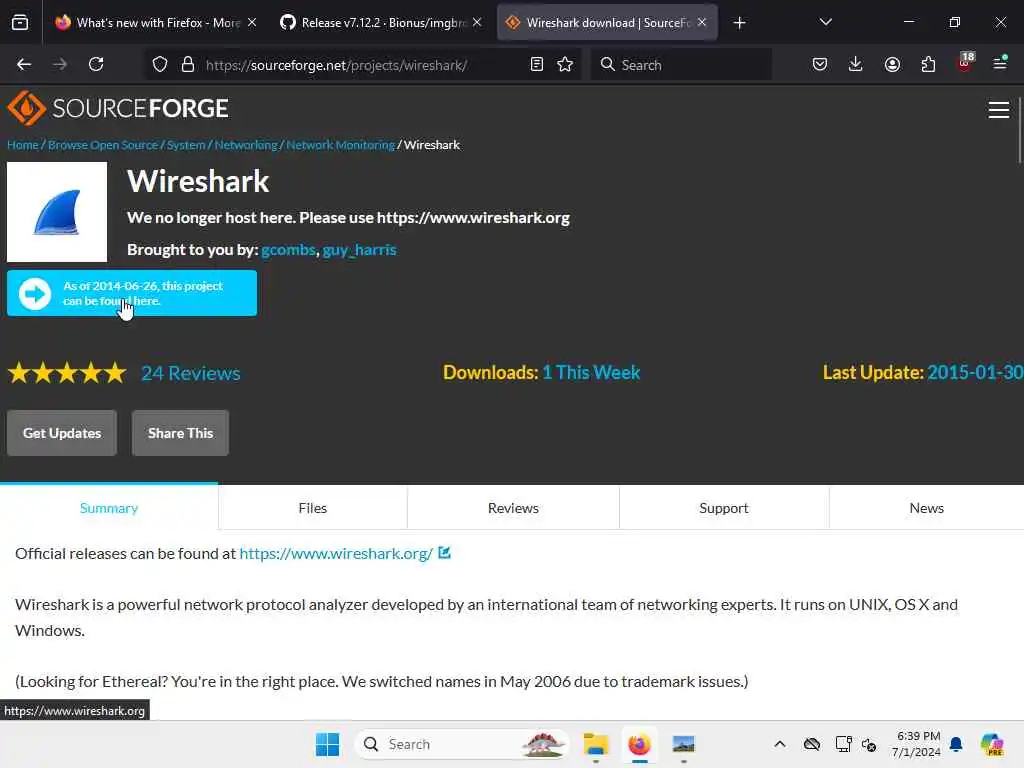Open gcombs profile link
Viewport: 1024px width, 768px height.
click(288, 250)
